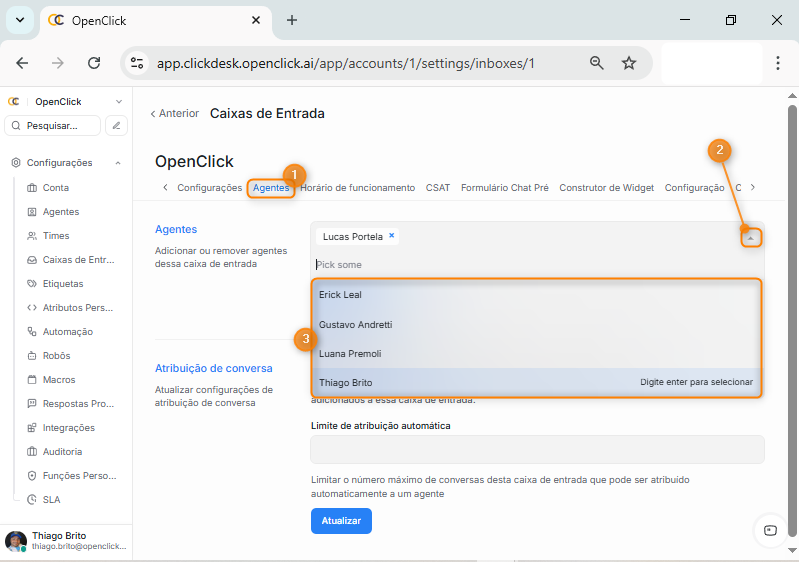Open the SLA settings item
799x562 pixels.
(51, 500)
